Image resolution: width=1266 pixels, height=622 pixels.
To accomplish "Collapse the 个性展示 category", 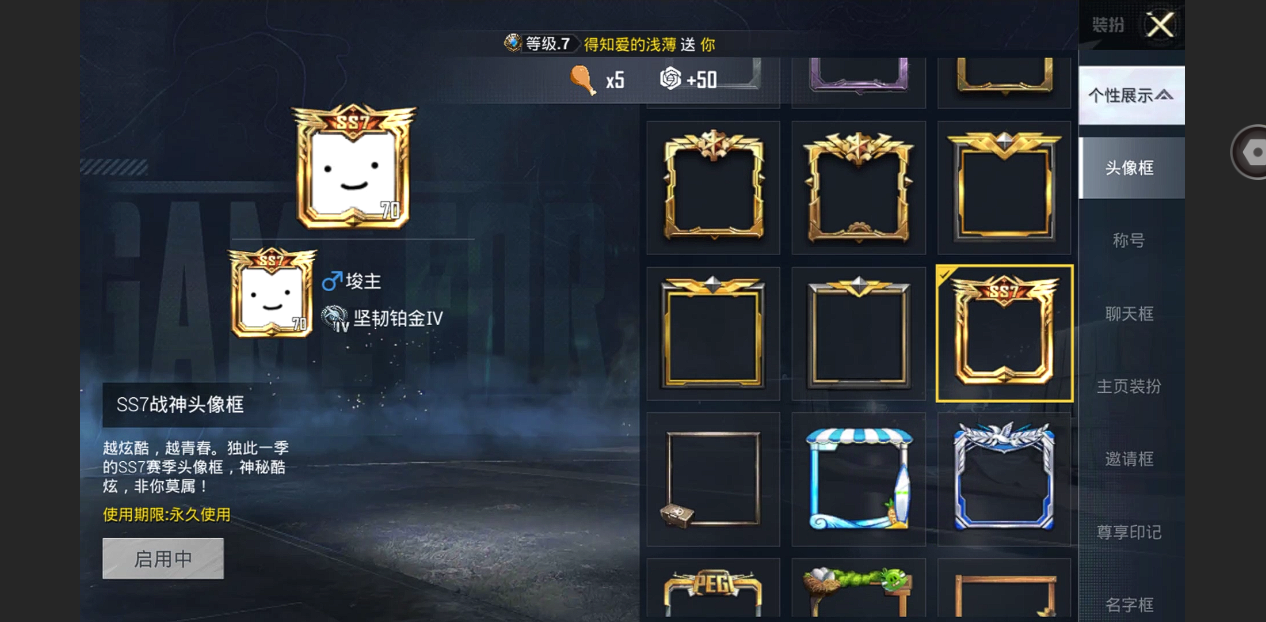I will pos(1131,95).
